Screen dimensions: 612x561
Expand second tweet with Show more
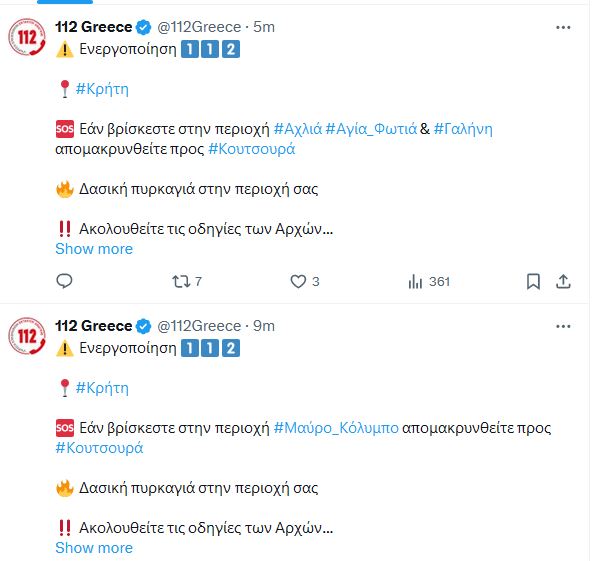pyautogui.click(x=94, y=548)
